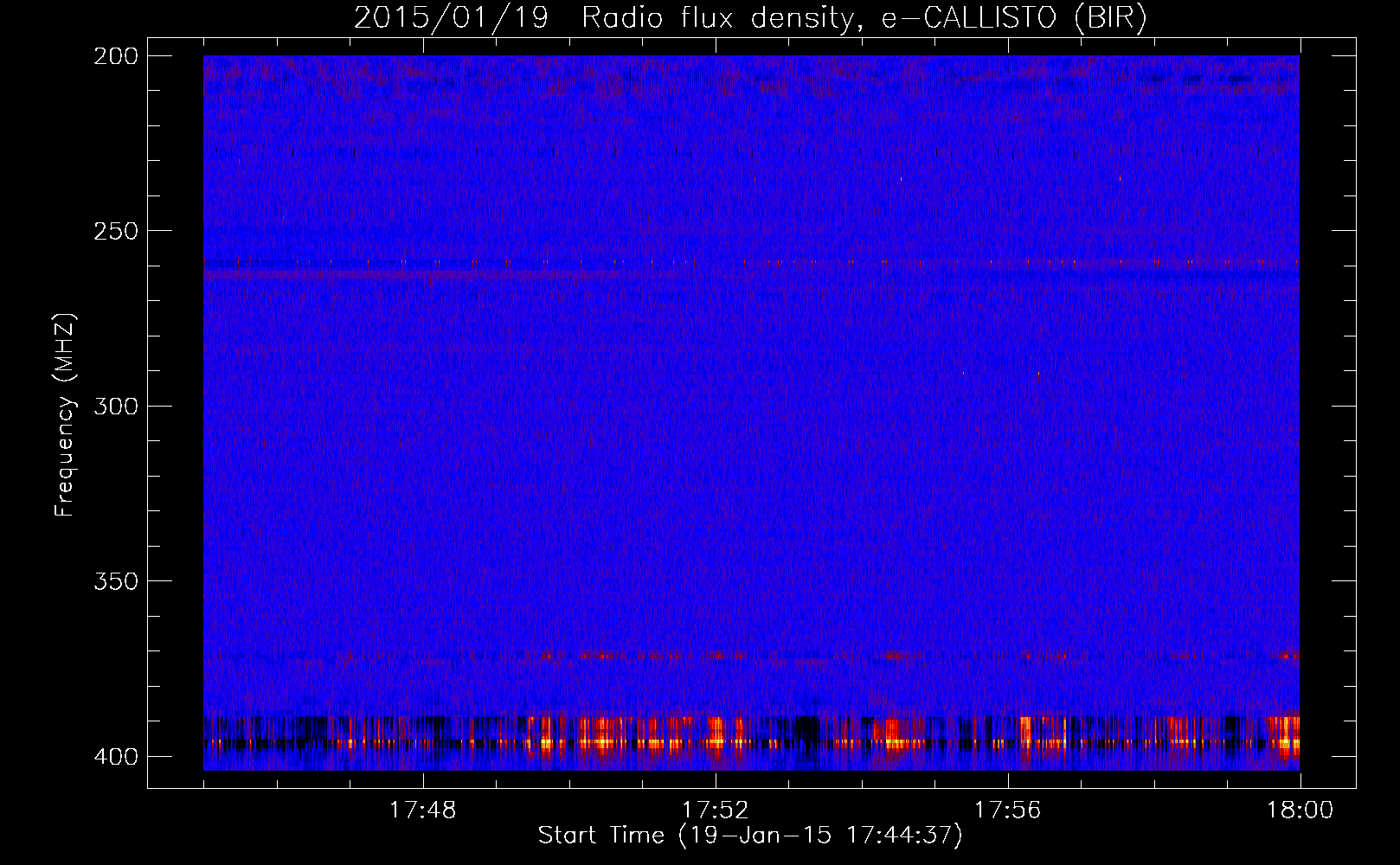Click the 250 frequency axis label
1400x865 pixels.
pos(115,231)
